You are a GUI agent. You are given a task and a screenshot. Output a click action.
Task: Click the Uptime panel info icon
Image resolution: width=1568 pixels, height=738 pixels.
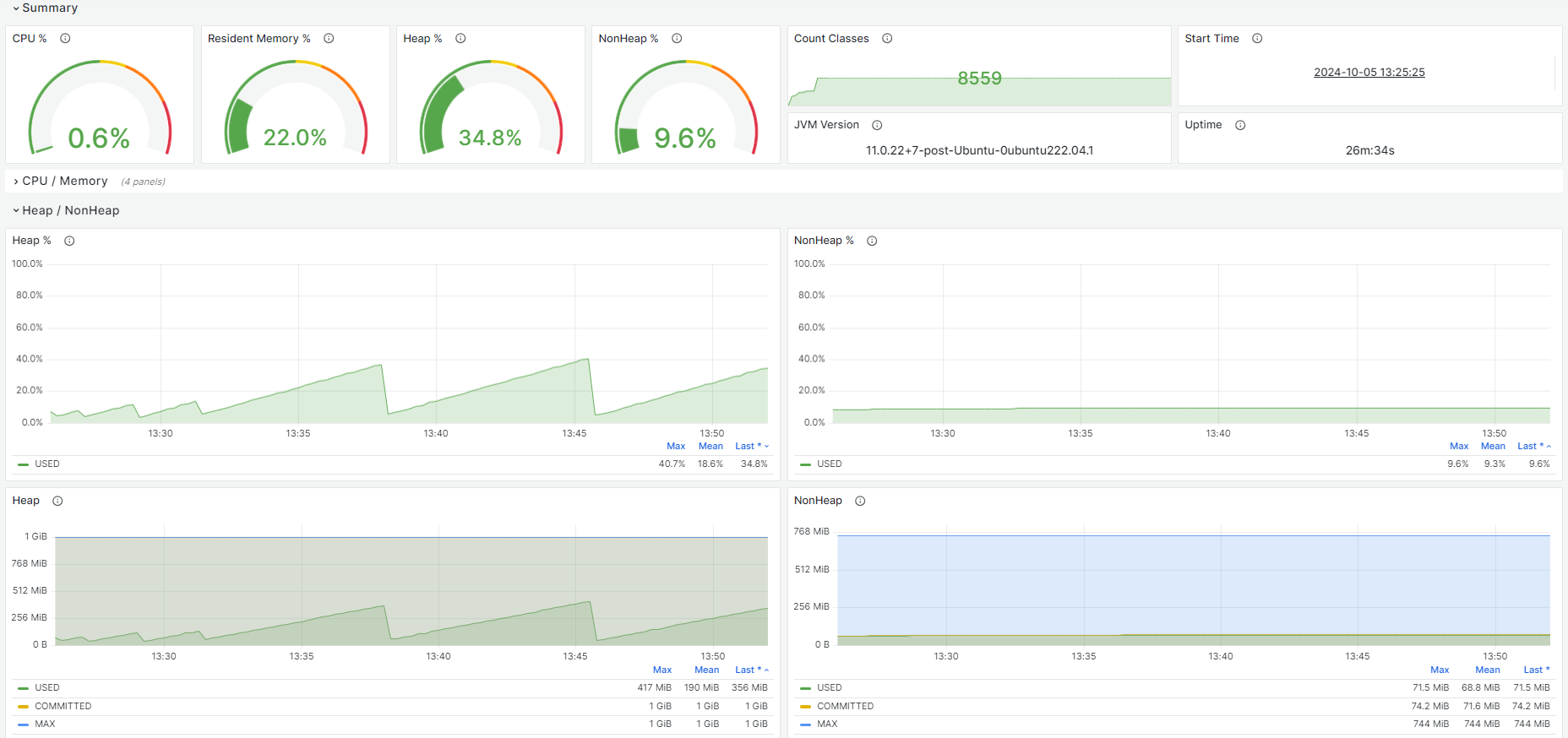[x=1240, y=125]
